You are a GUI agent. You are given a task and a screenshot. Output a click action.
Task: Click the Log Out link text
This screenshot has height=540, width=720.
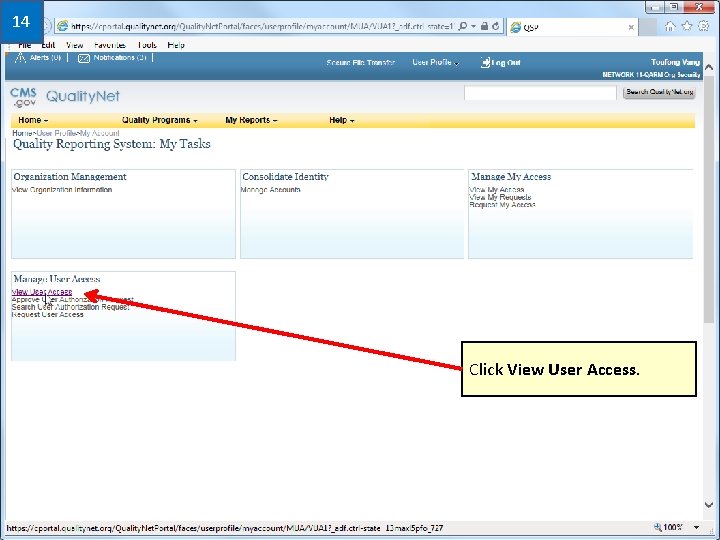(506, 62)
